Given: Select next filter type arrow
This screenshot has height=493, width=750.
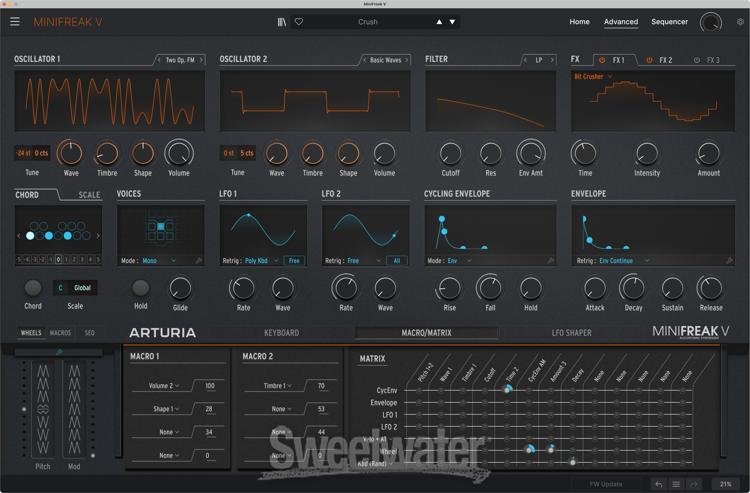Looking at the screenshot, I should pos(551,60).
